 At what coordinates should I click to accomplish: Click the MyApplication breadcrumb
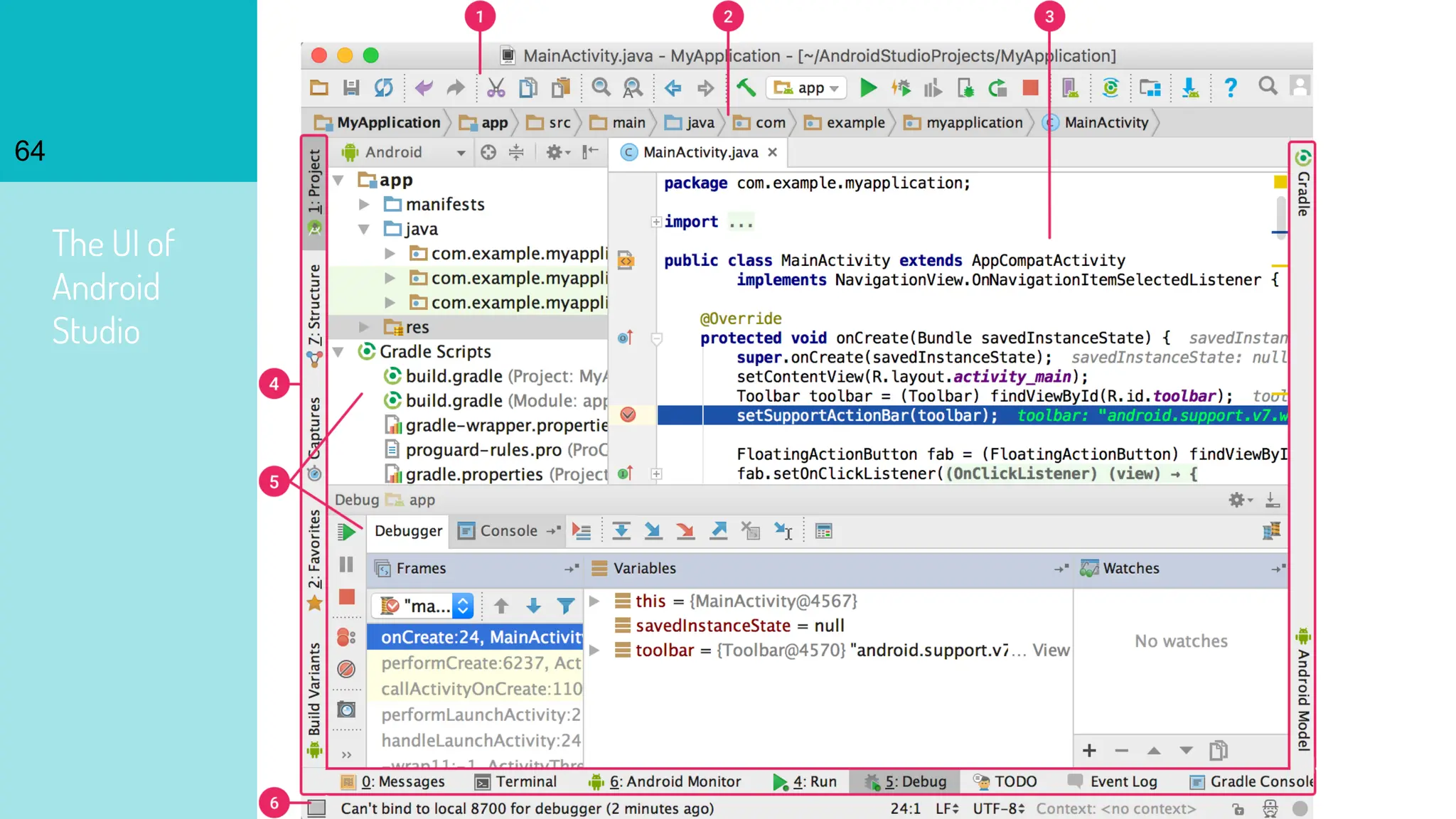(378, 122)
